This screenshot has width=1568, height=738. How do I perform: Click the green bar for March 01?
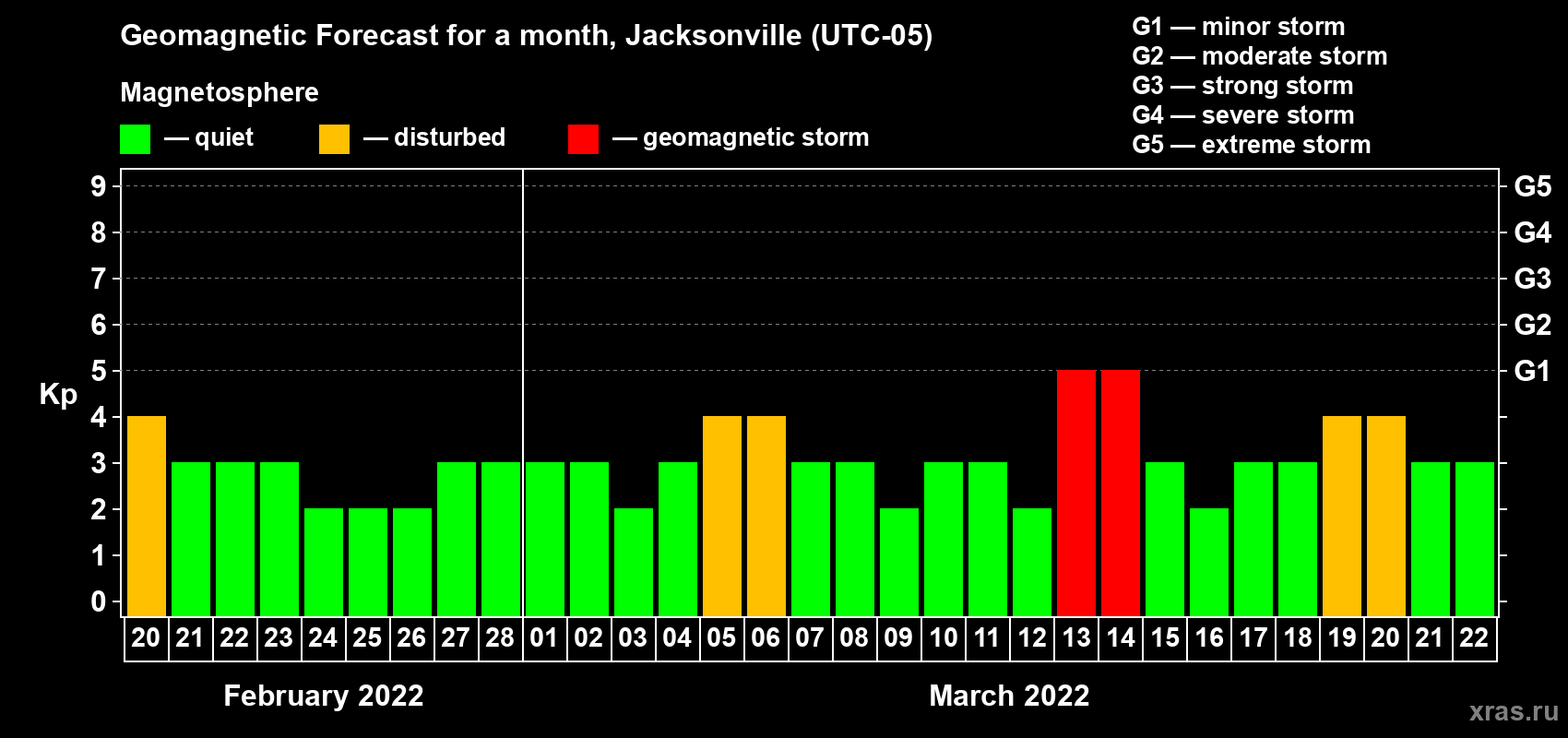(545, 539)
